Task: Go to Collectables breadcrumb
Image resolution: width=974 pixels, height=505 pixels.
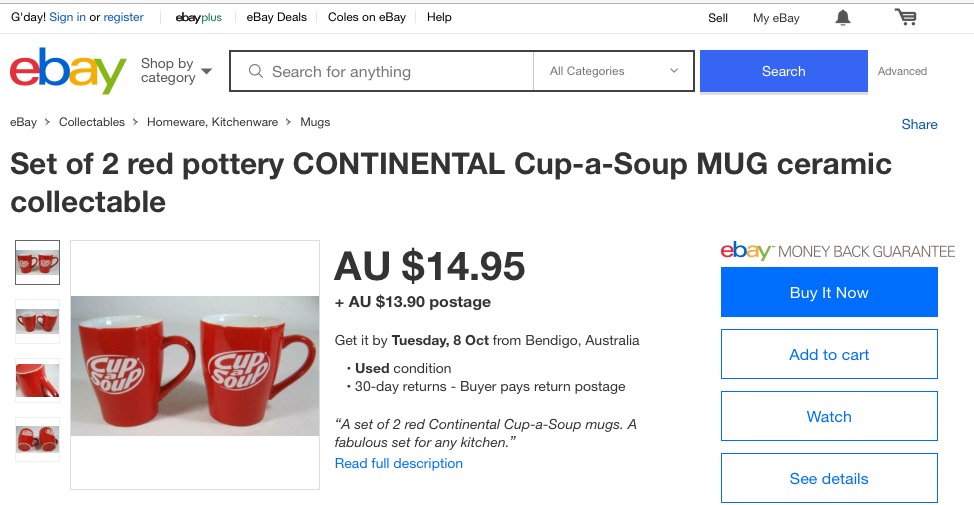Action: 92,122
